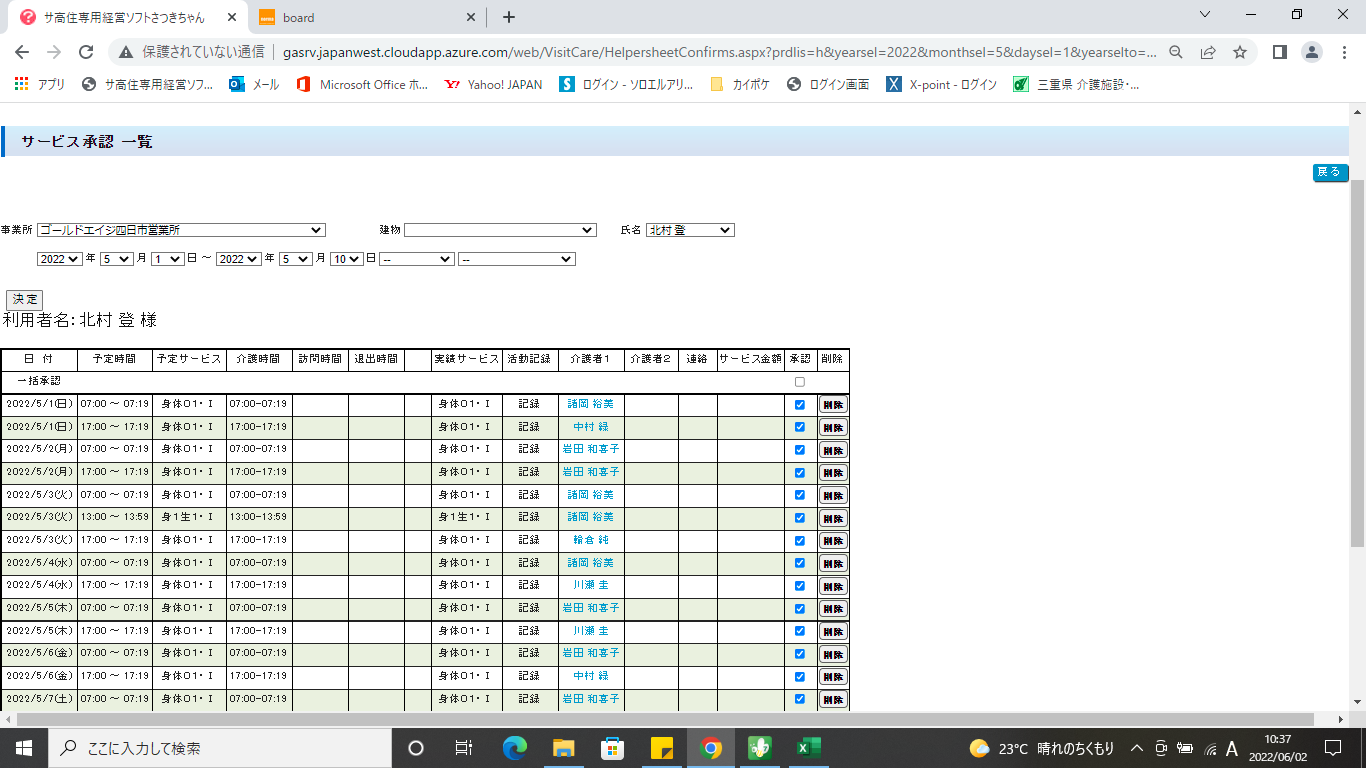
Task: Open File Explorer from taskbar
Action: pyautogui.click(x=563, y=748)
